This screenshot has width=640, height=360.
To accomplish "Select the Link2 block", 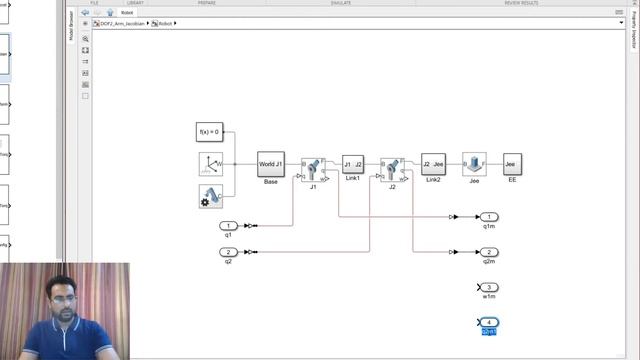I will click(x=433, y=164).
